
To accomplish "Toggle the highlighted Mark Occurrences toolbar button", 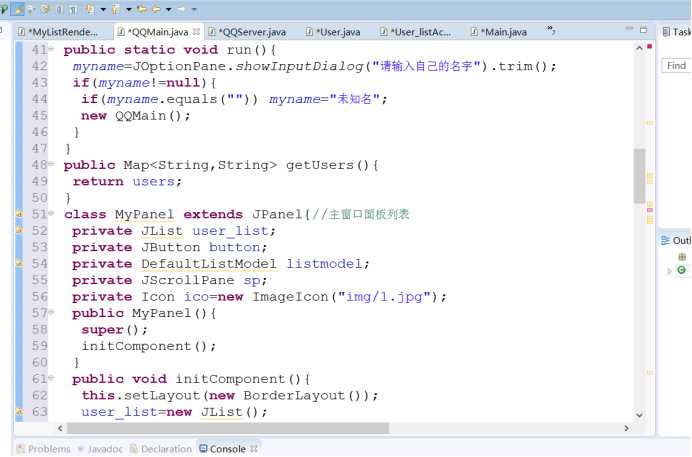I will point(18,9).
